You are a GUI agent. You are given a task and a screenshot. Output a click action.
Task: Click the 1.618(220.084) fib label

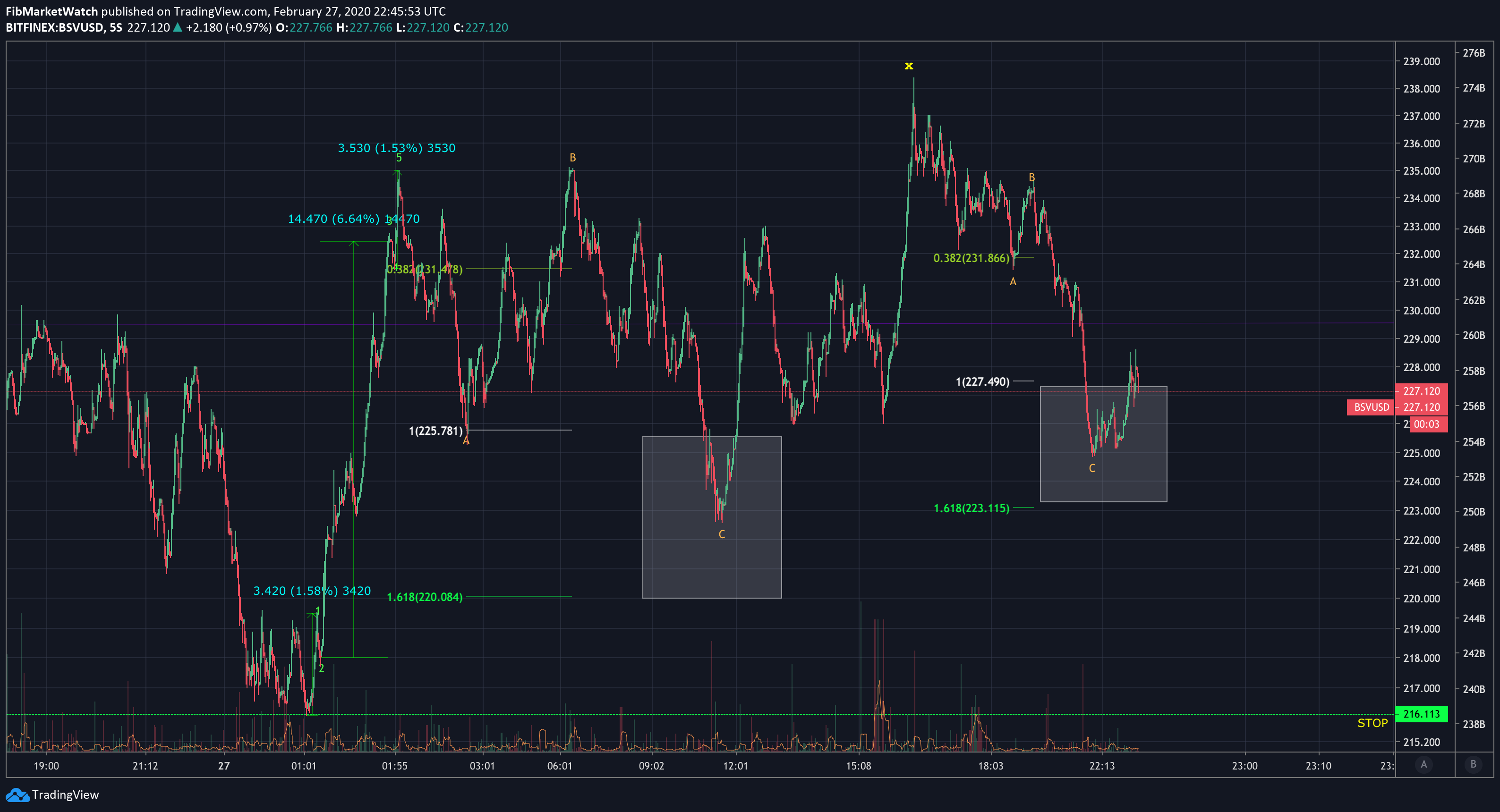tap(425, 597)
